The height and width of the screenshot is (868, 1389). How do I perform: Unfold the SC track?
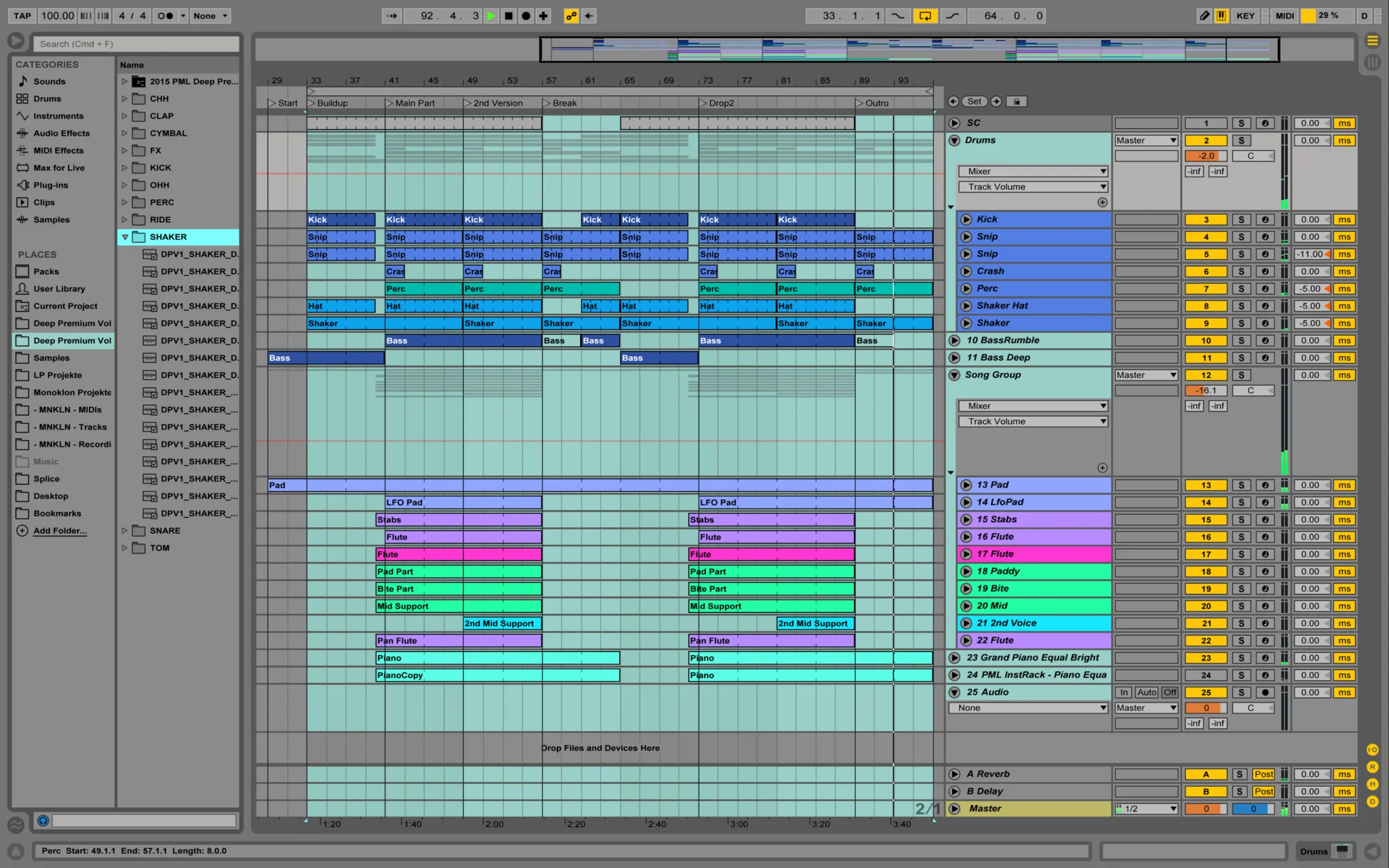(x=954, y=123)
